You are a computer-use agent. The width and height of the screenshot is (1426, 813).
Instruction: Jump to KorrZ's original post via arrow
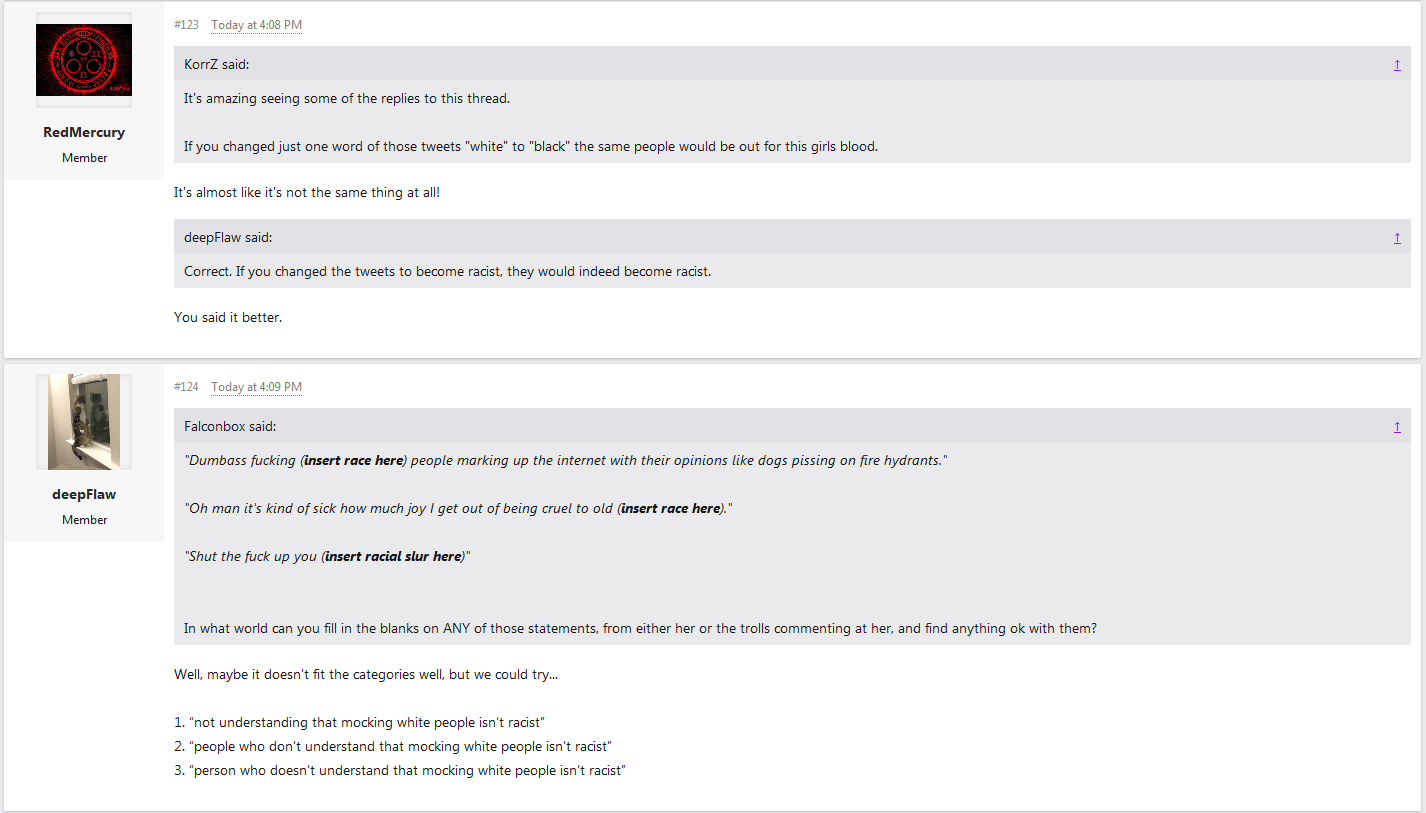pyautogui.click(x=1397, y=65)
